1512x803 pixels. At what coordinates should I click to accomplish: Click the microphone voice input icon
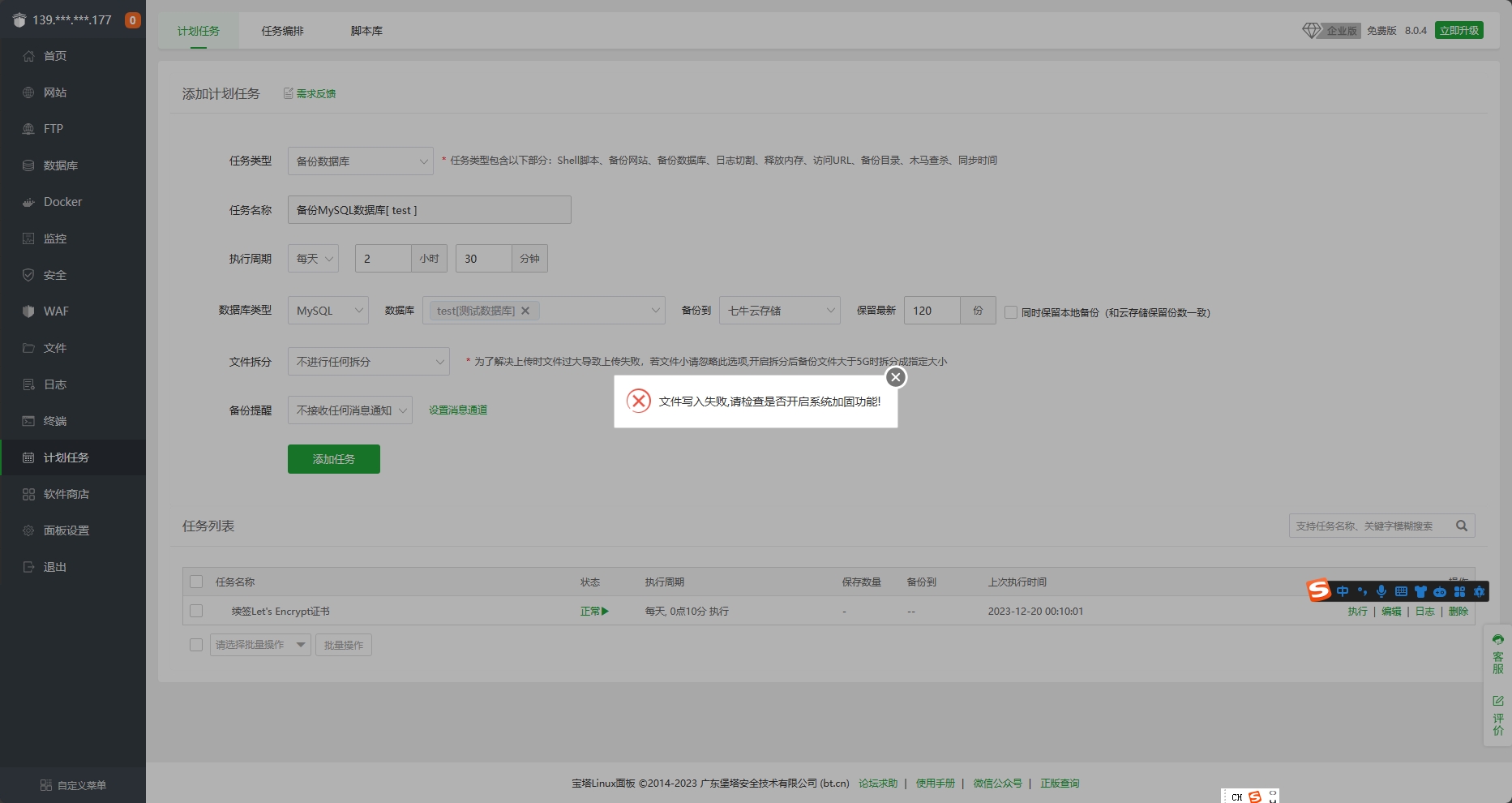tap(1381, 591)
